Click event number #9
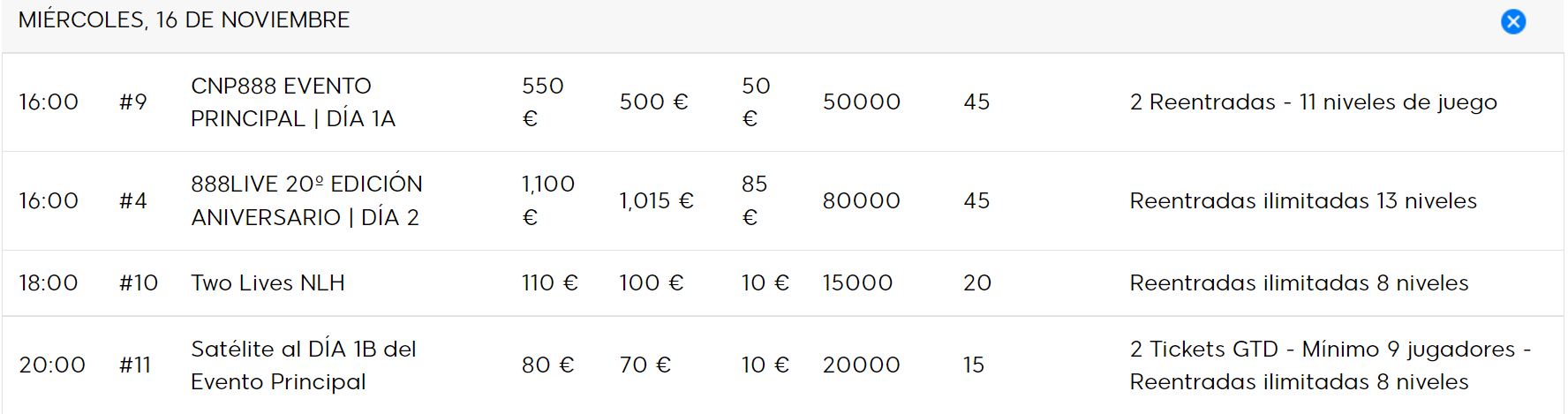Image resolution: width=1568 pixels, height=414 pixels. pyautogui.click(x=133, y=102)
